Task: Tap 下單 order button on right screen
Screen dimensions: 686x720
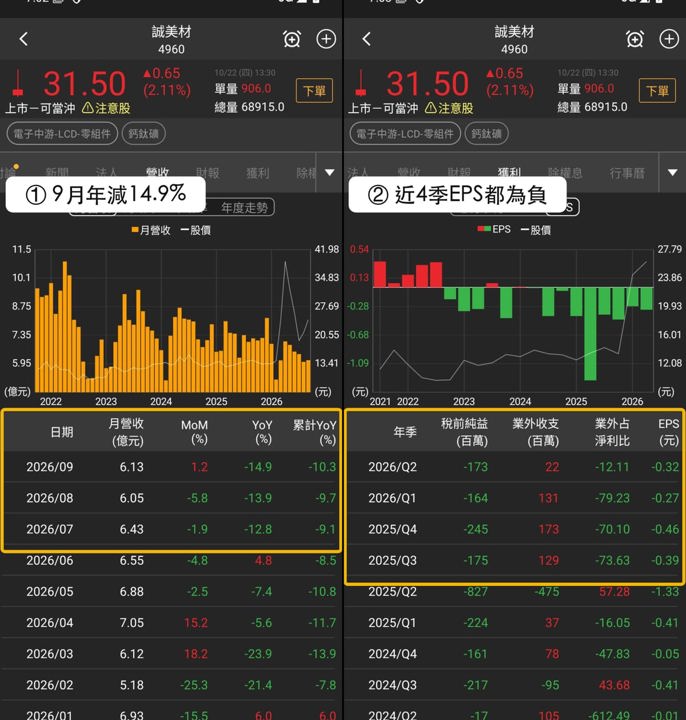Action: coord(657,90)
